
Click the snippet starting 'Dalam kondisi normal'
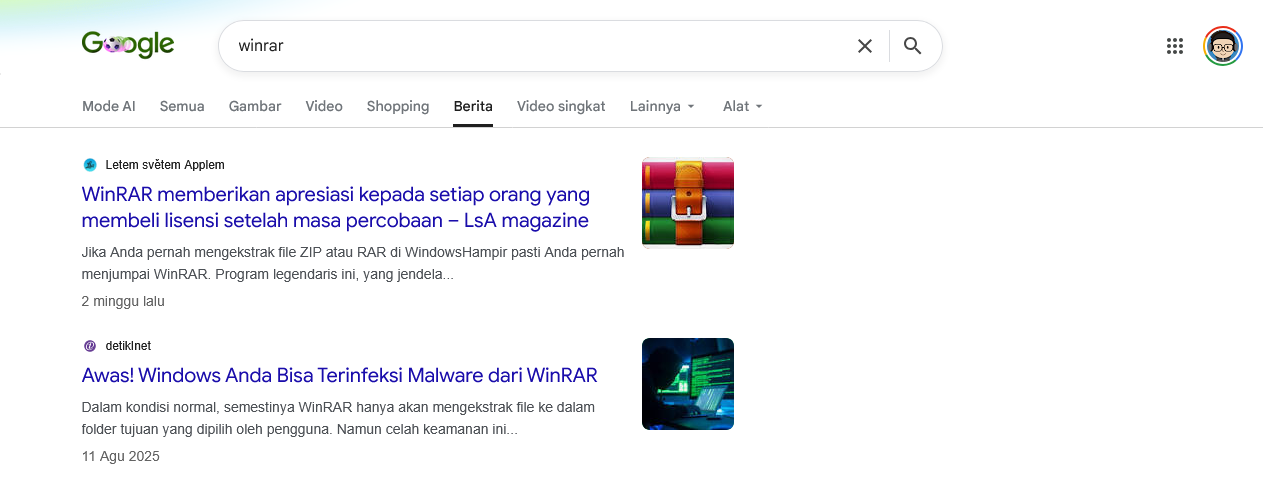tap(338, 419)
